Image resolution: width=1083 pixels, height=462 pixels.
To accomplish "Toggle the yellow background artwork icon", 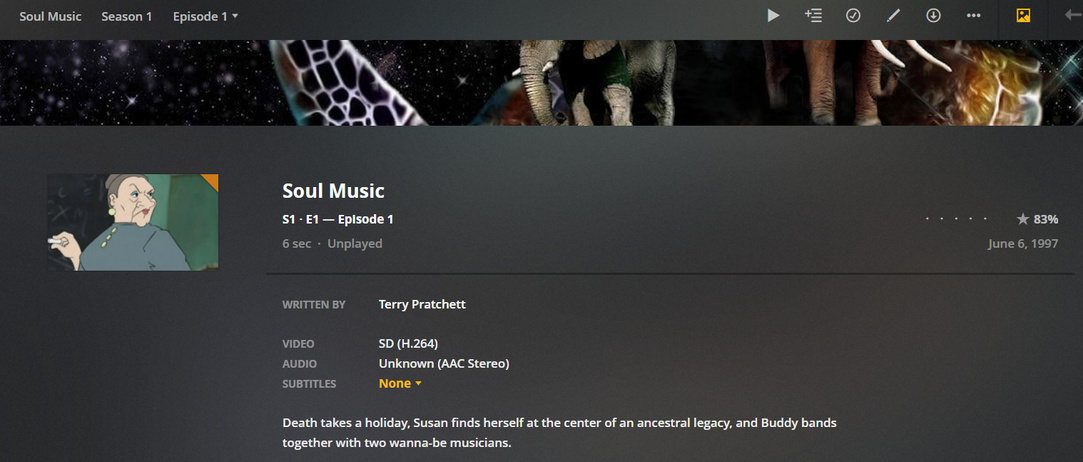I will pos(1023,15).
